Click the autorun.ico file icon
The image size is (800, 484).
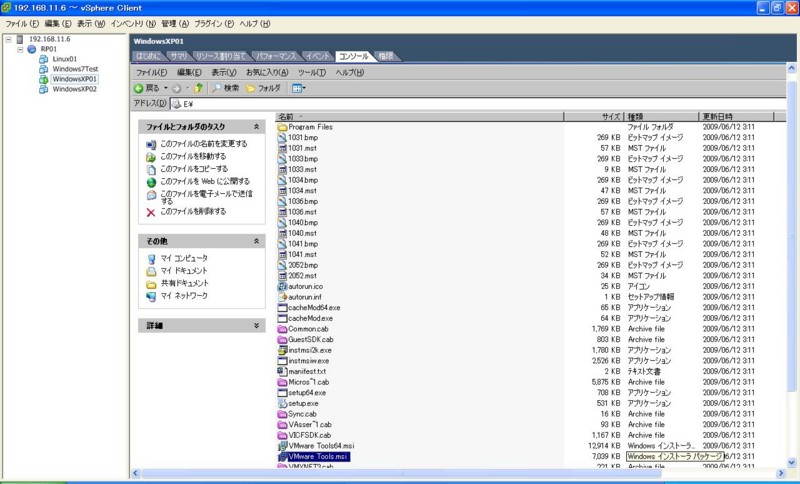tap(282, 287)
